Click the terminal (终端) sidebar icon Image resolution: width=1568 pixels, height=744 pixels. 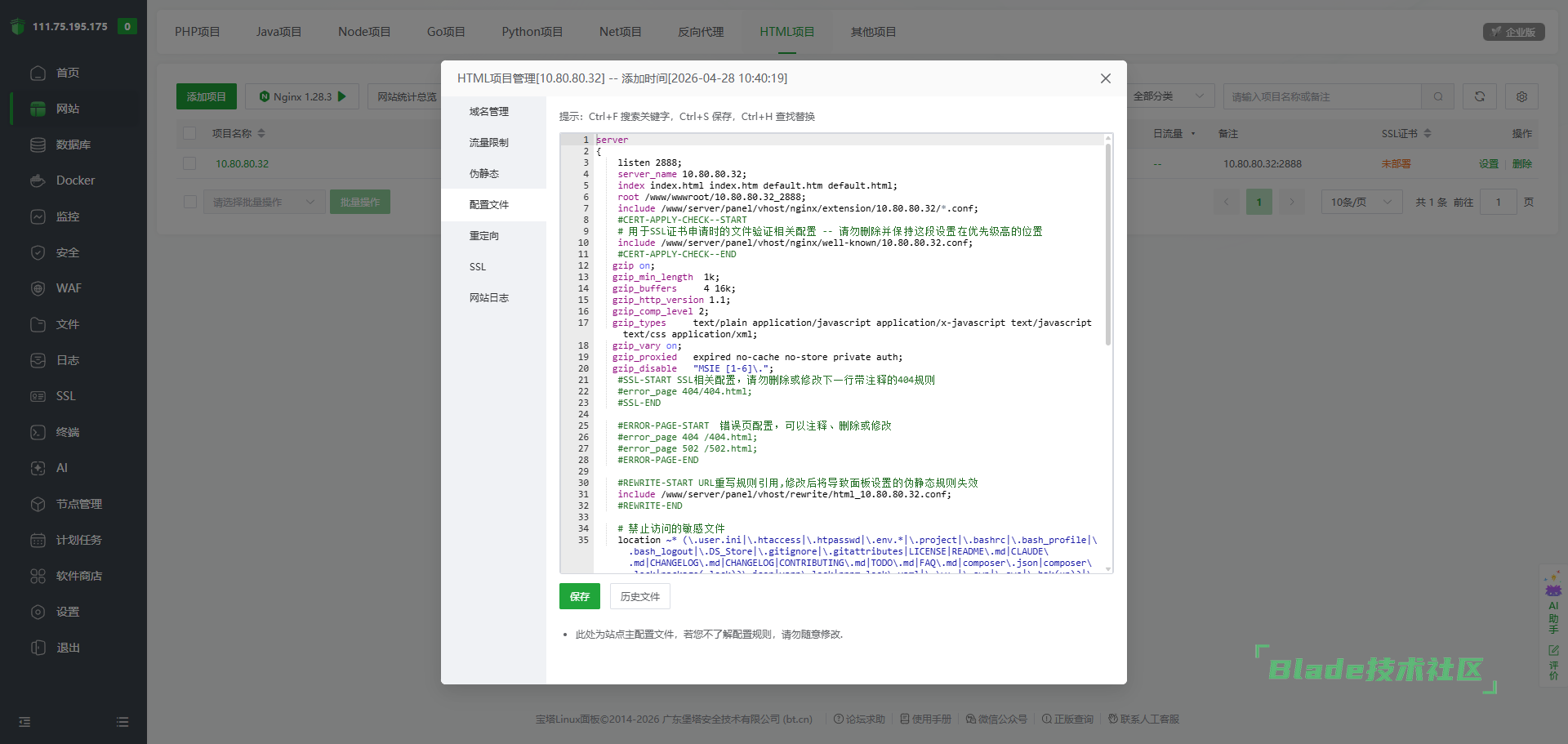point(38,432)
